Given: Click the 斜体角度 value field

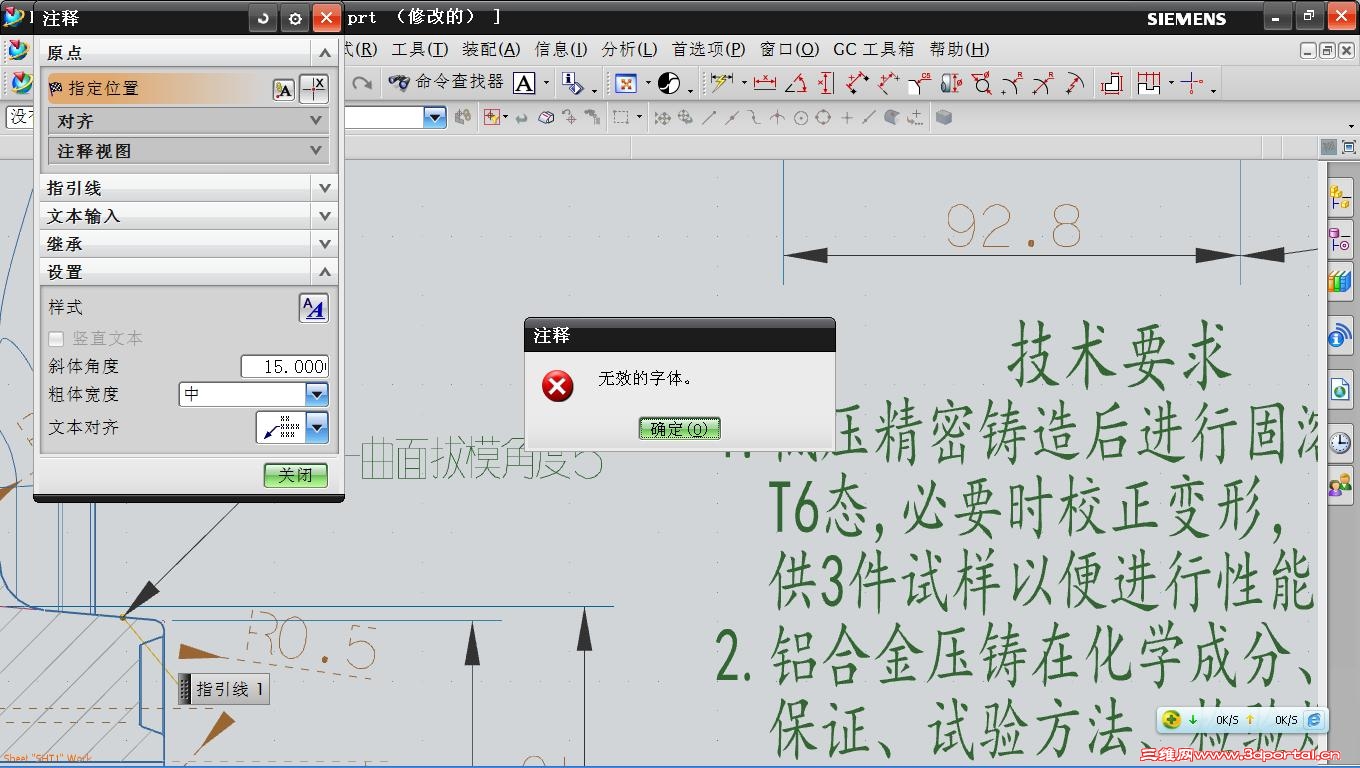Looking at the screenshot, I should [x=284, y=367].
